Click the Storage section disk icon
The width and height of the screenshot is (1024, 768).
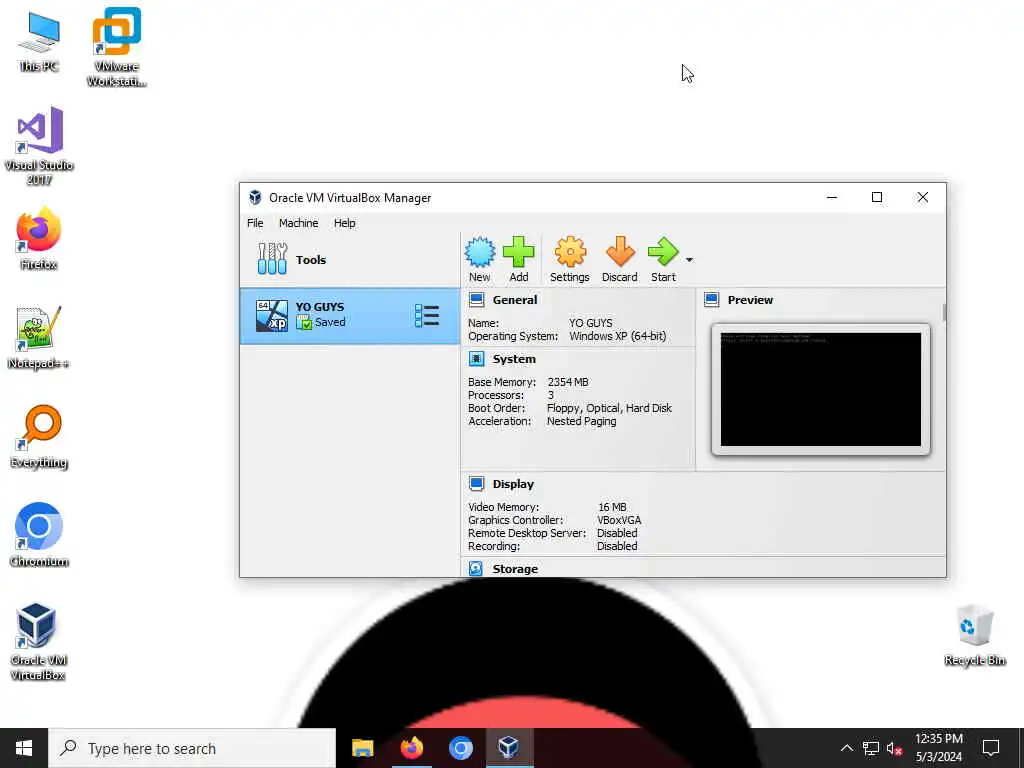(476, 569)
